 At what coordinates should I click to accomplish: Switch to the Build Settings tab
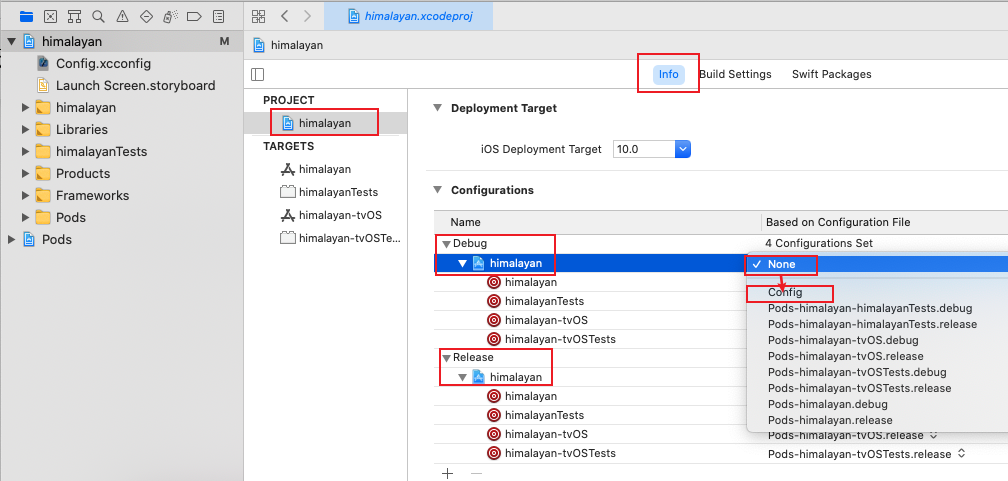735,74
